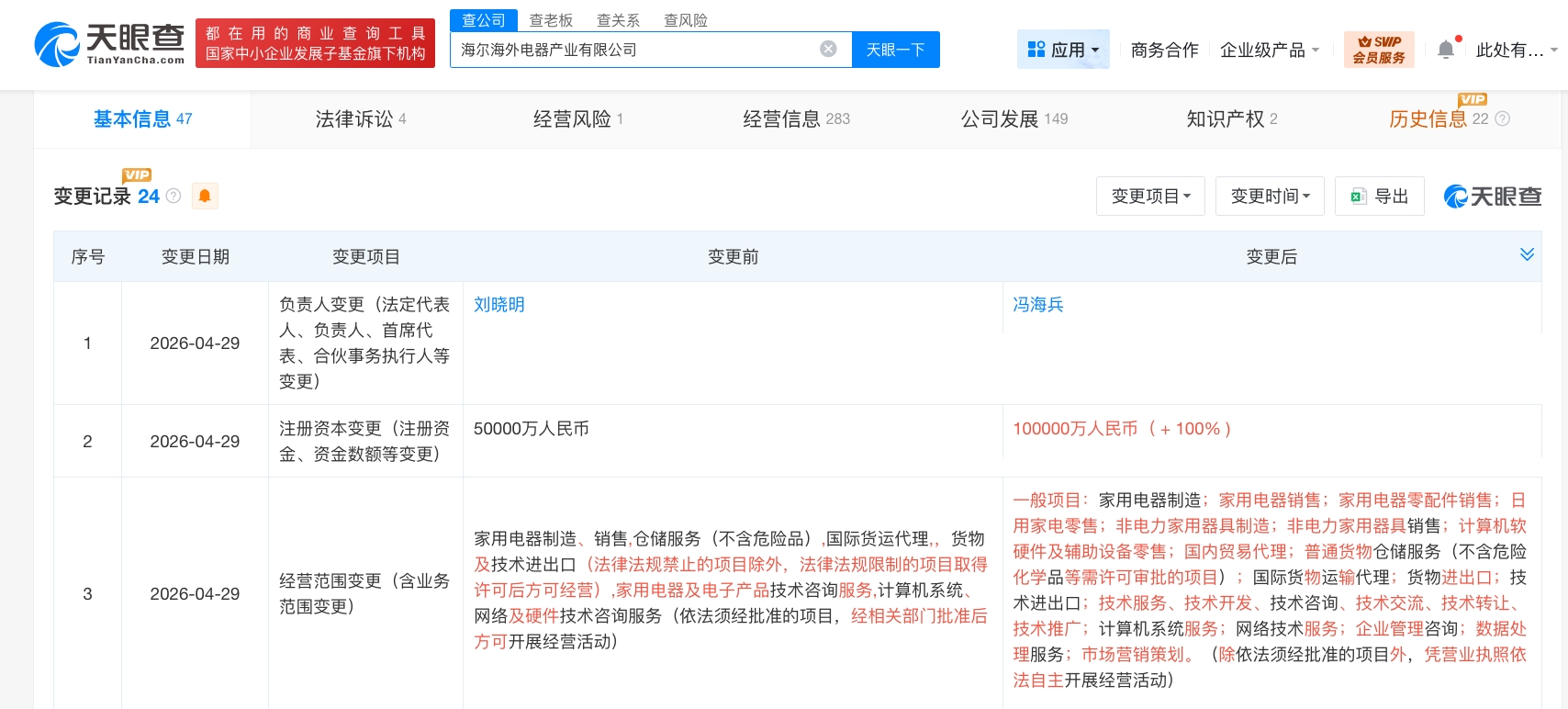1568x709 pixels.
Task: Select the 公司发展 tab
Action: (x=1014, y=119)
